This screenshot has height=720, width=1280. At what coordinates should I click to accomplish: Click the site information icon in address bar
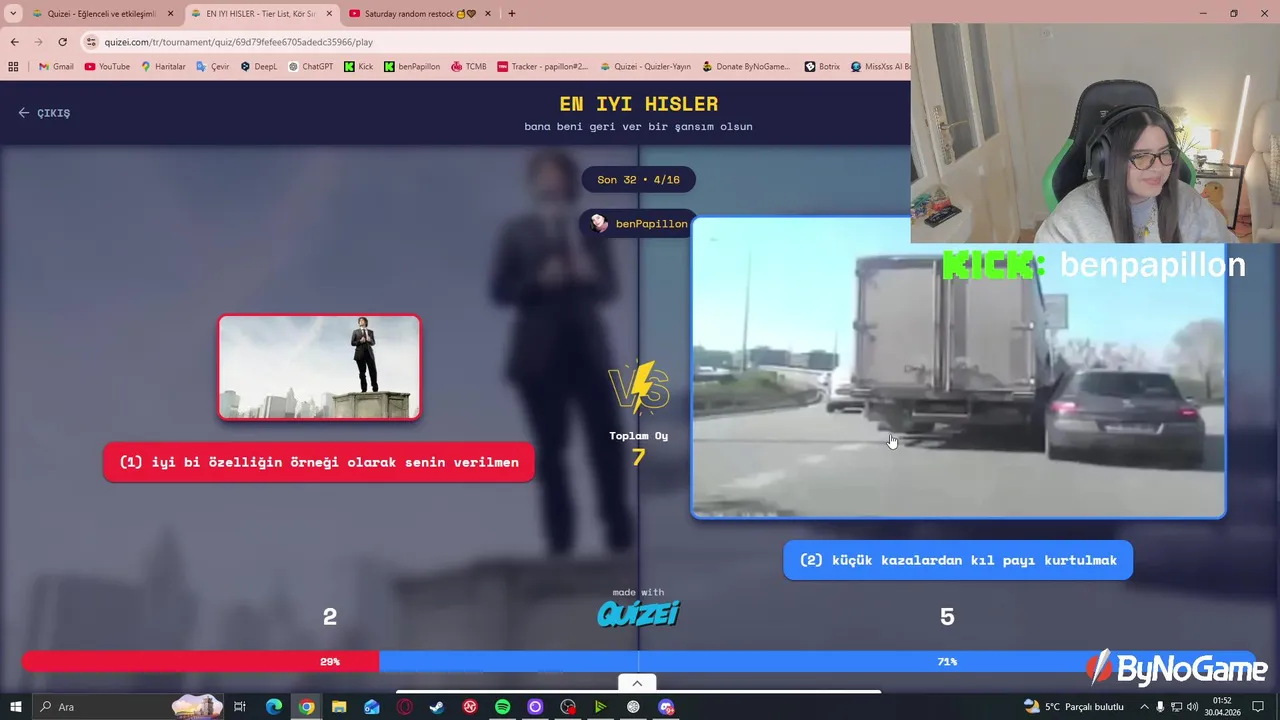click(92, 42)
